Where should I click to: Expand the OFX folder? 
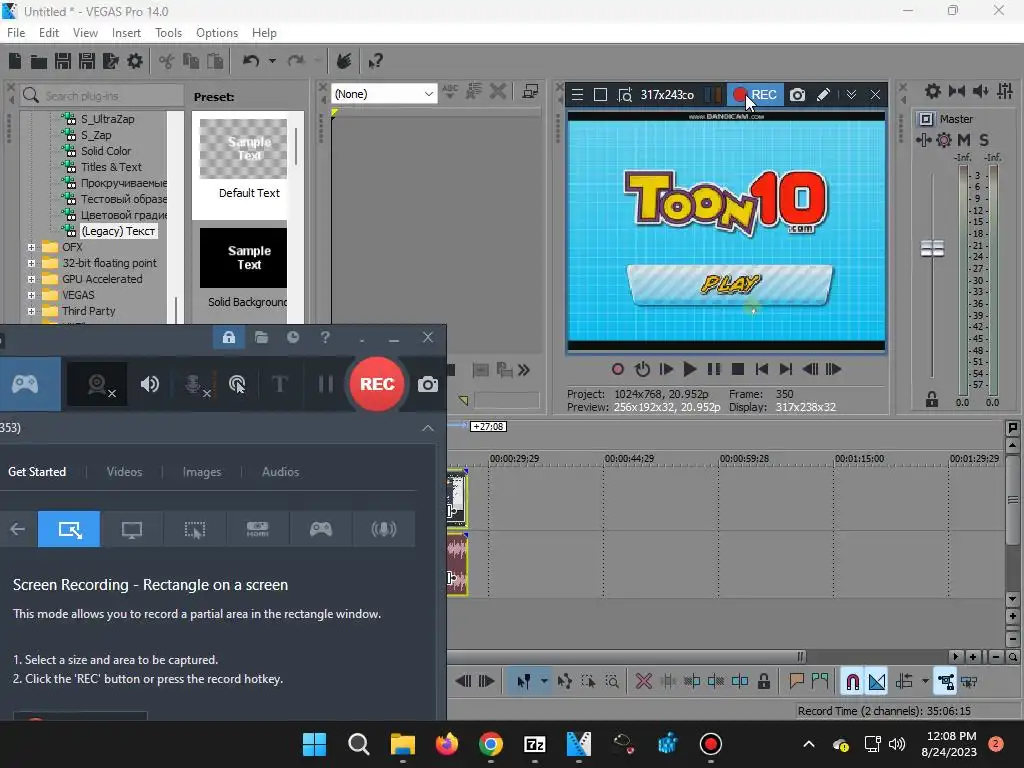(x=31, y=247)
